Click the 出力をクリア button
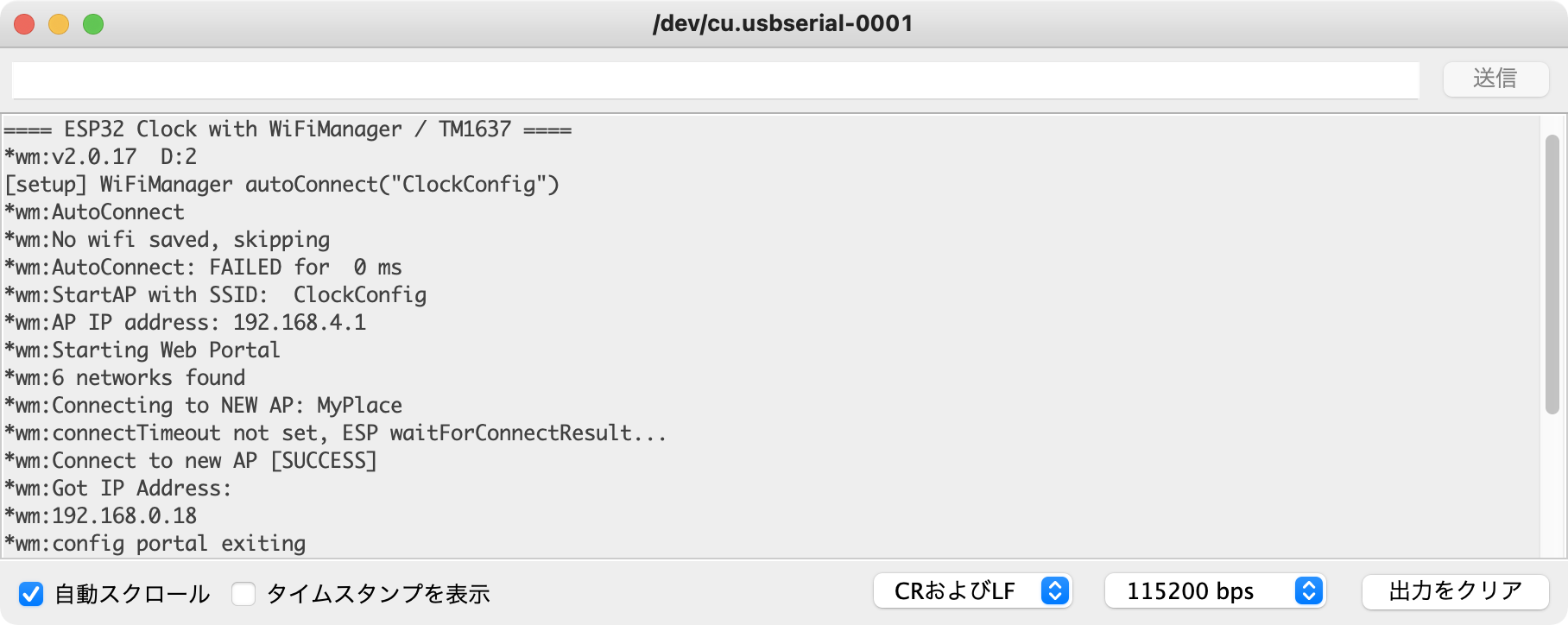This screenshot has height=625, width=1568. pyautogui.click(x=1455, y=591)
